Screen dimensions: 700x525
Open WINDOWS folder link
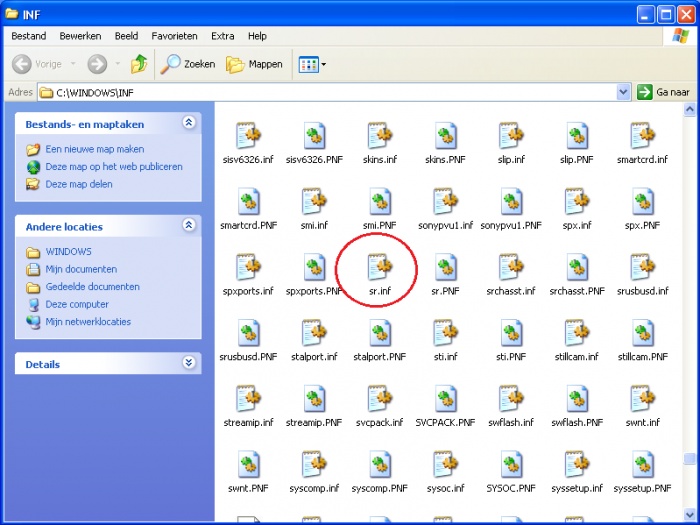68,252
